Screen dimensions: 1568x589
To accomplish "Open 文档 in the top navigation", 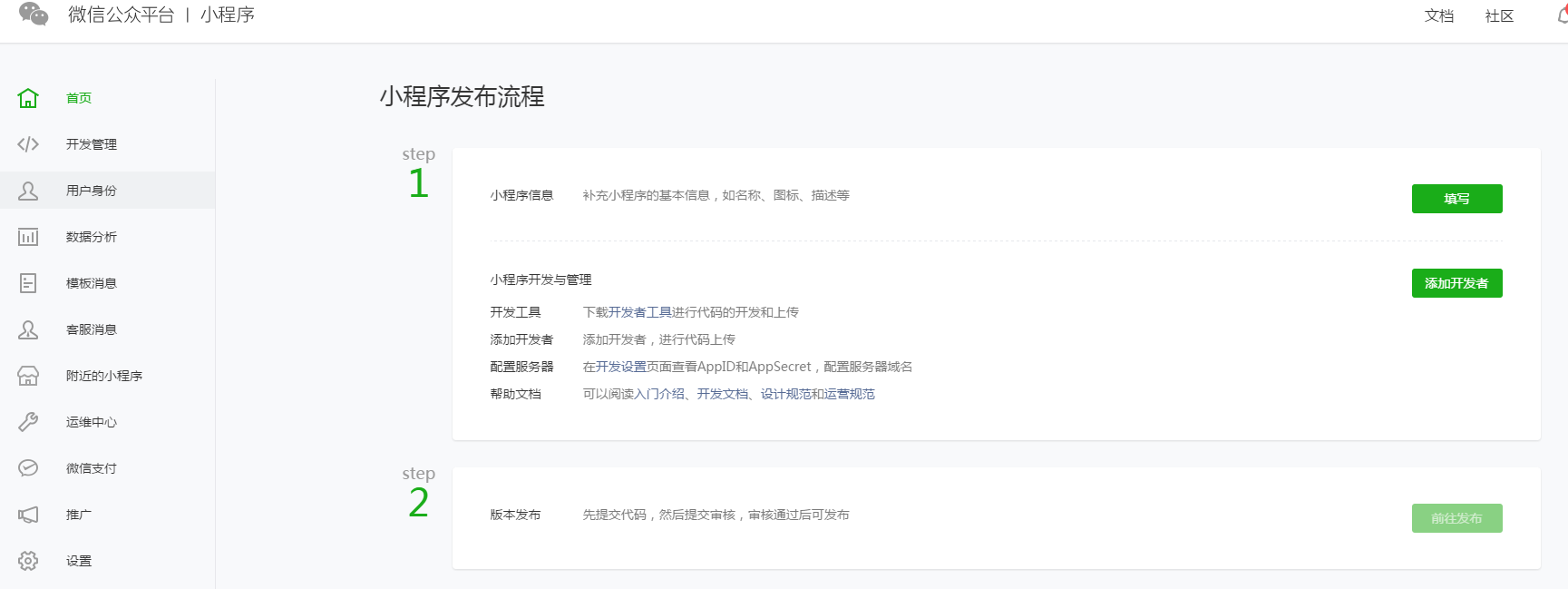I will click(1439, 16).
